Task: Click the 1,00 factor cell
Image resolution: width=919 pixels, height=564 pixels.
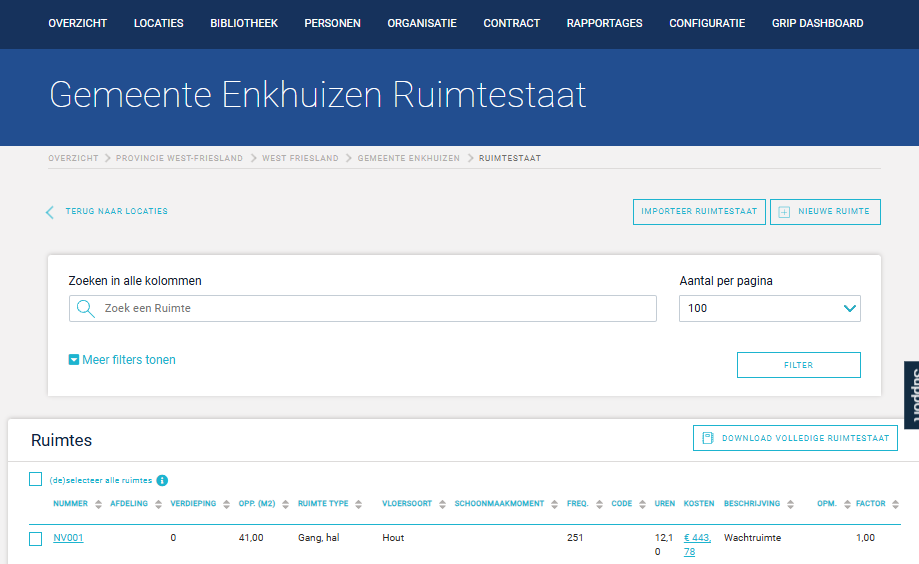Action: coord(865,538)
